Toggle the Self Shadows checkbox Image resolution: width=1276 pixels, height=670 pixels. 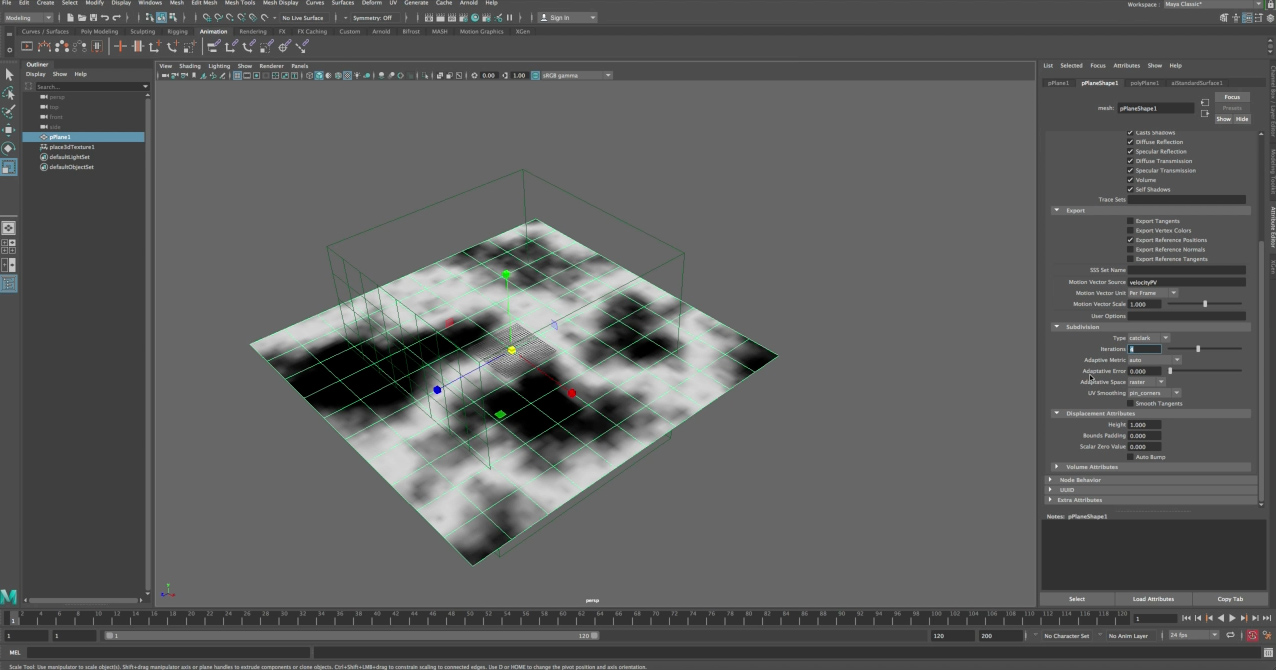click(1131, 189)
